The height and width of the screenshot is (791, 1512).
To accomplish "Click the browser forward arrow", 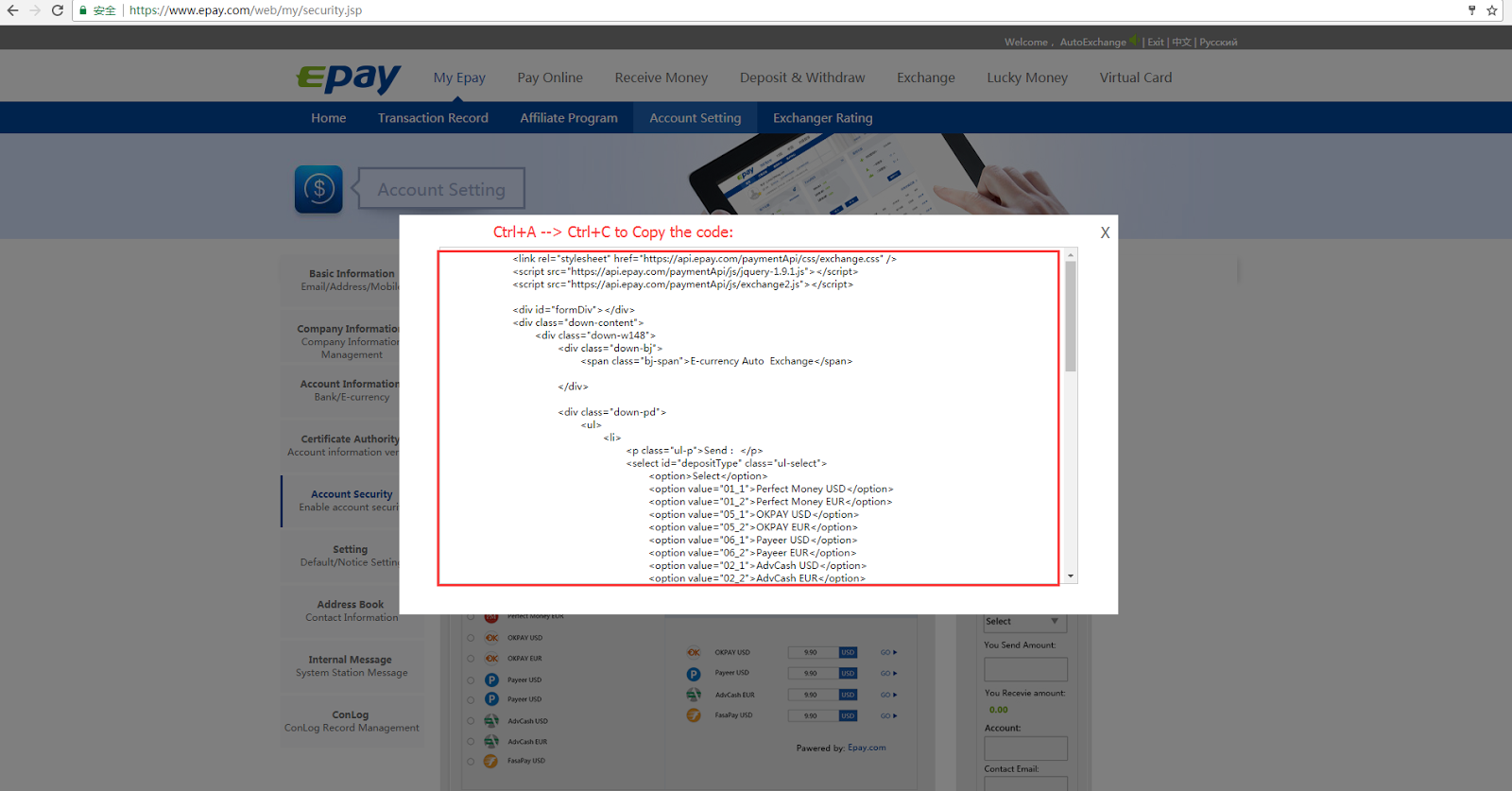I will click(35, 10).
